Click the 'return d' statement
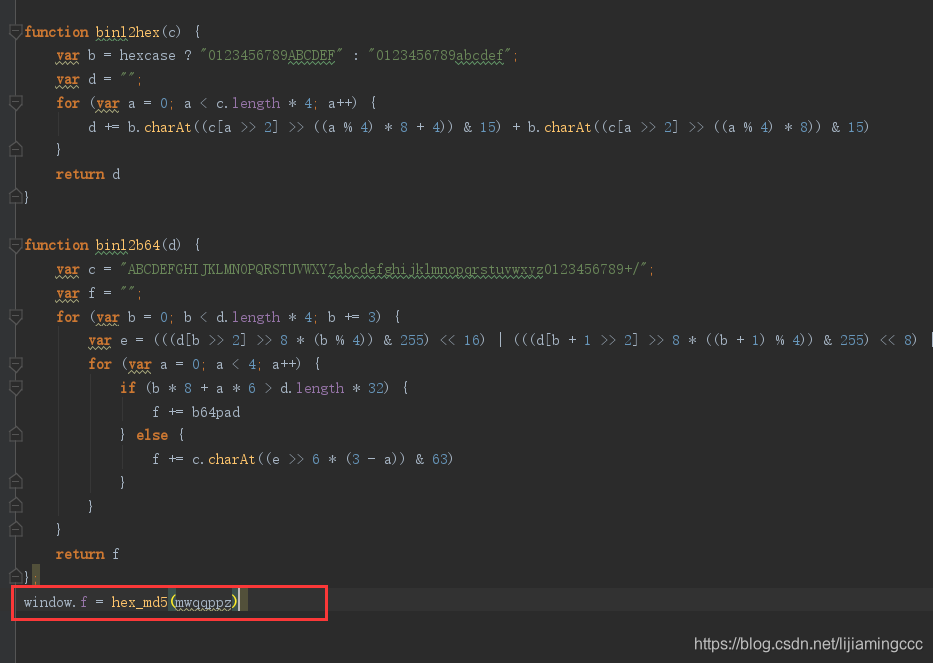The image size is (933, 663). (x=88, y=174)
